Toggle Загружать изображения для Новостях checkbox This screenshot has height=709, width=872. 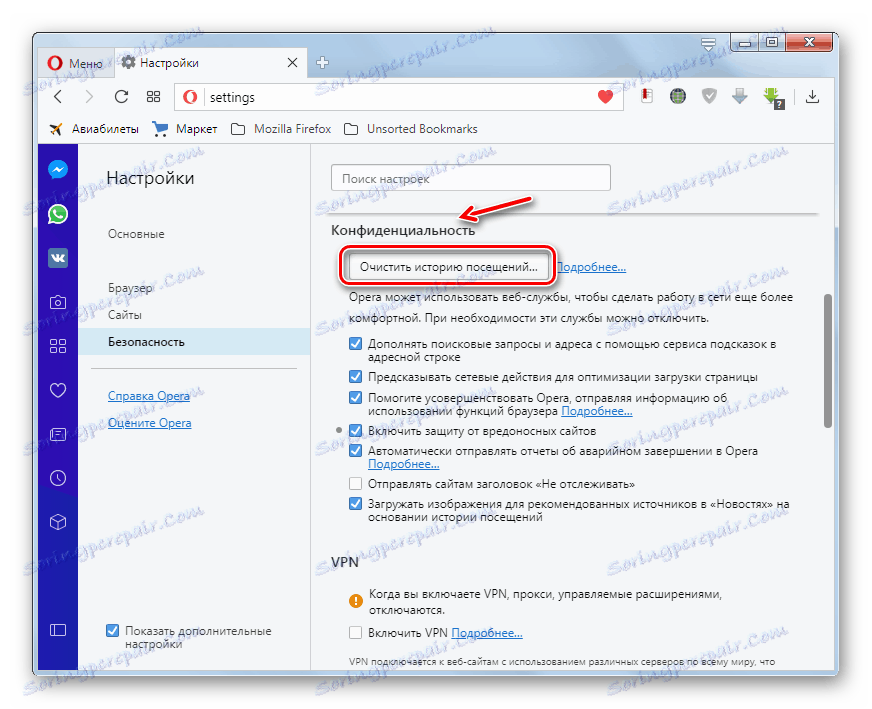(x=355, y=504)
